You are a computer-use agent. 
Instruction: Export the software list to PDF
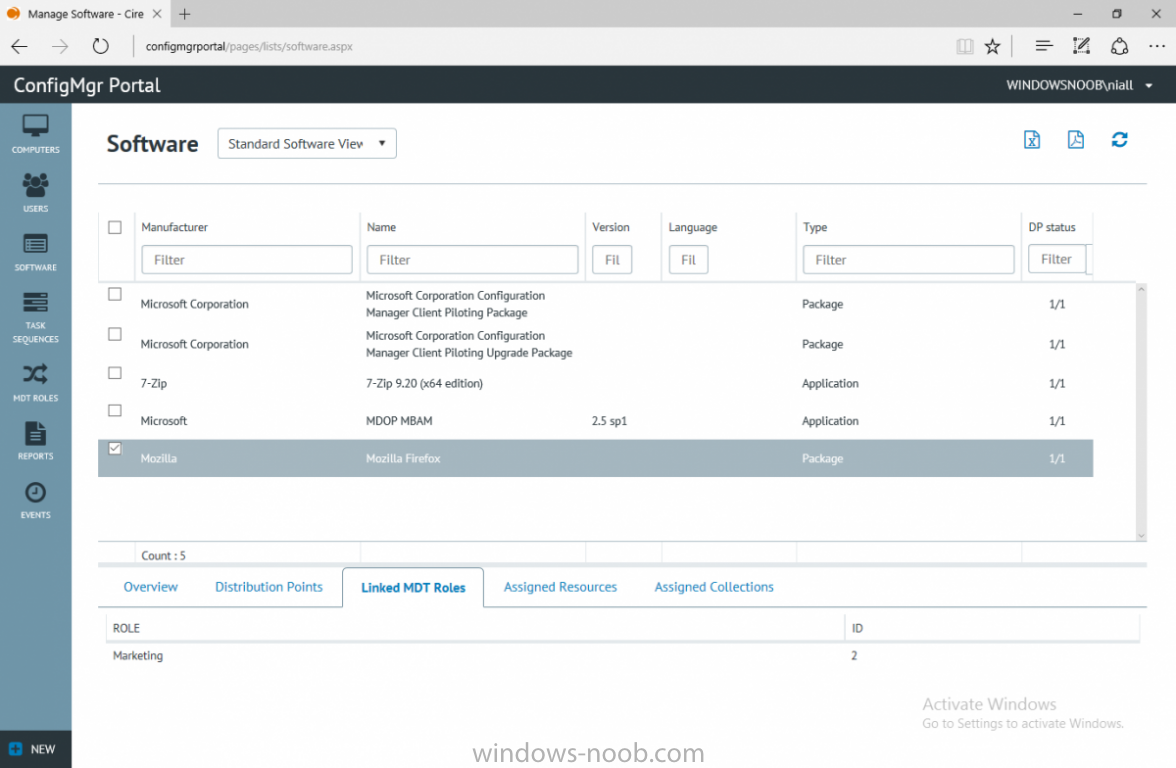pos(1076,140)
